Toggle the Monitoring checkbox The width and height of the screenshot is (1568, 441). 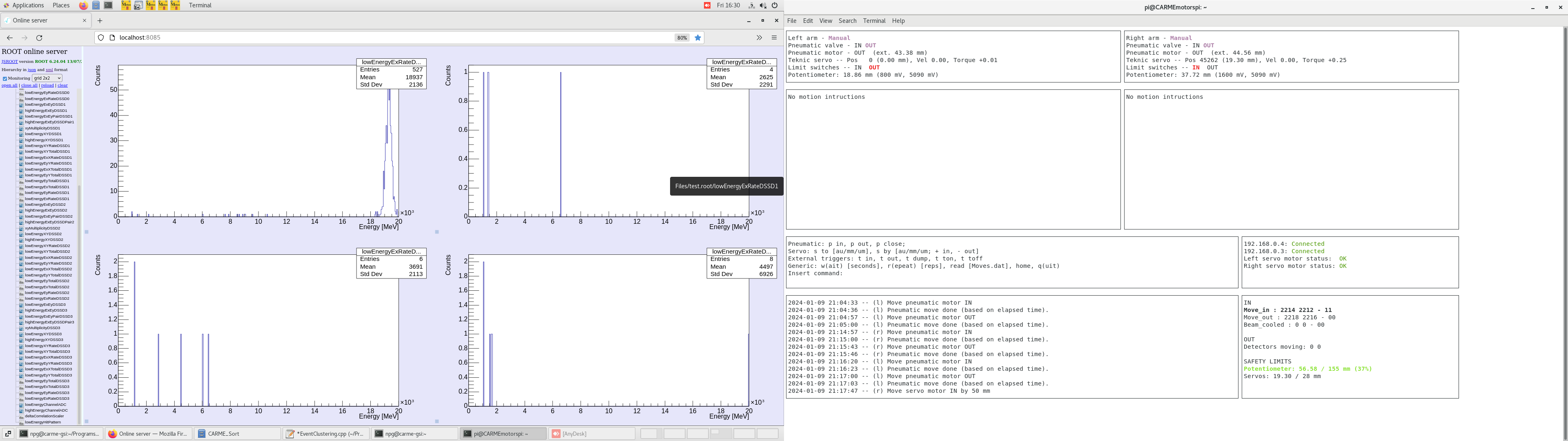(x=5, y=78)
